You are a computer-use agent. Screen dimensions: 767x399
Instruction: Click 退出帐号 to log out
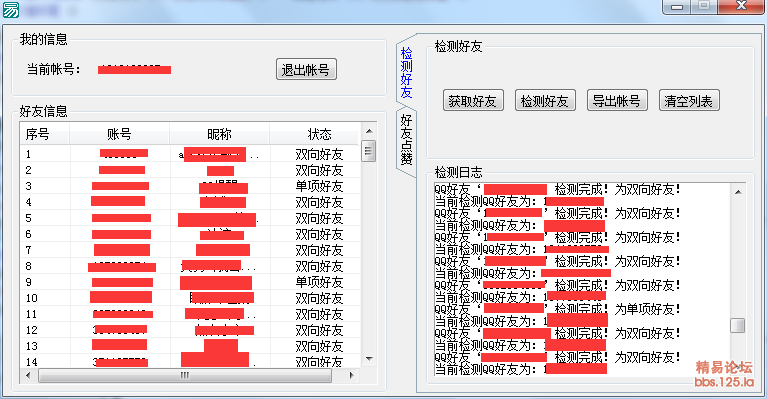click(306, 69)
